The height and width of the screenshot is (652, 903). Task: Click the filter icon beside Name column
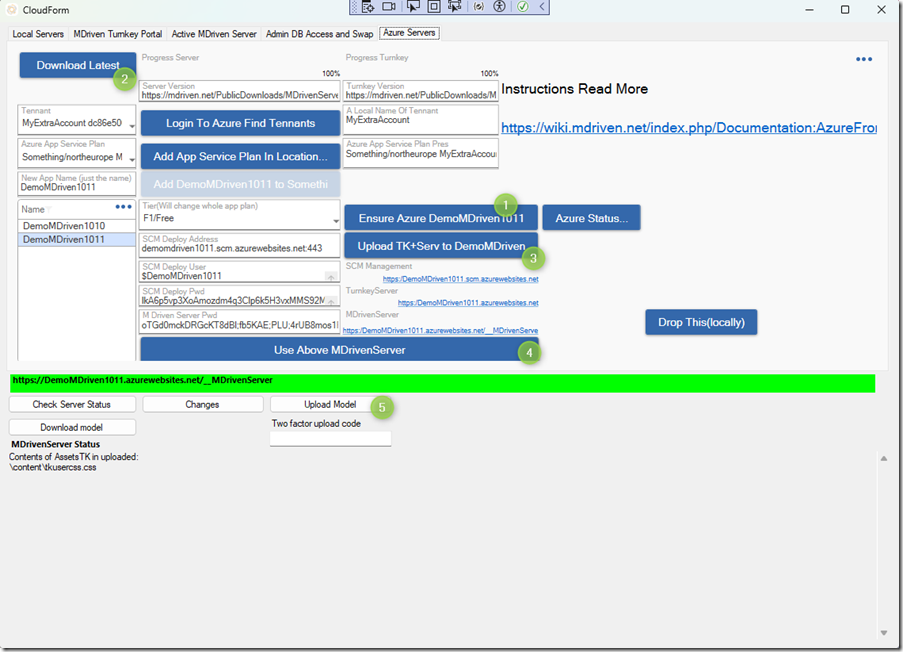48,210
